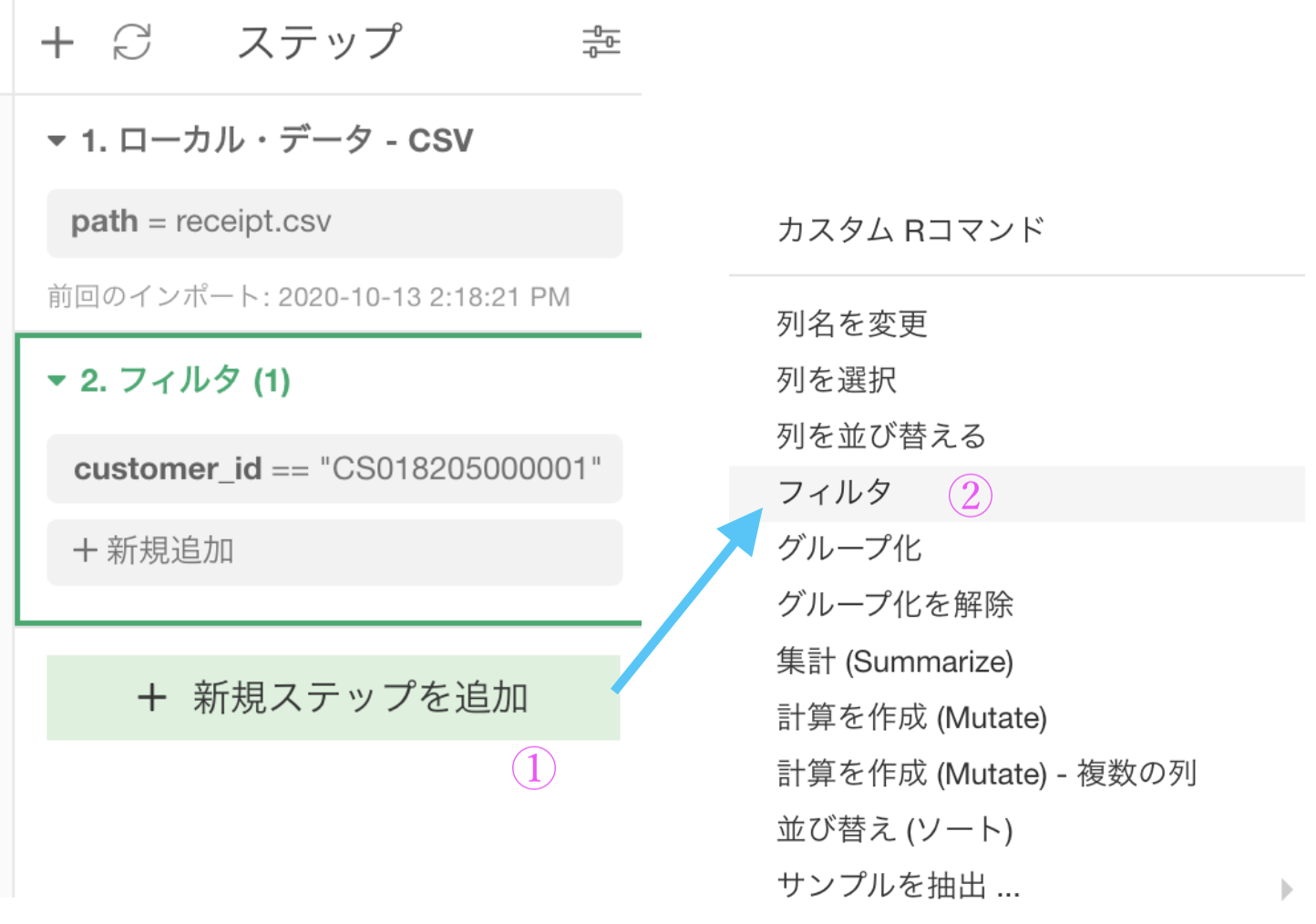Choose グループ化 menu item
Screen dimensions: 1316x924
click(x=849, y=549)
